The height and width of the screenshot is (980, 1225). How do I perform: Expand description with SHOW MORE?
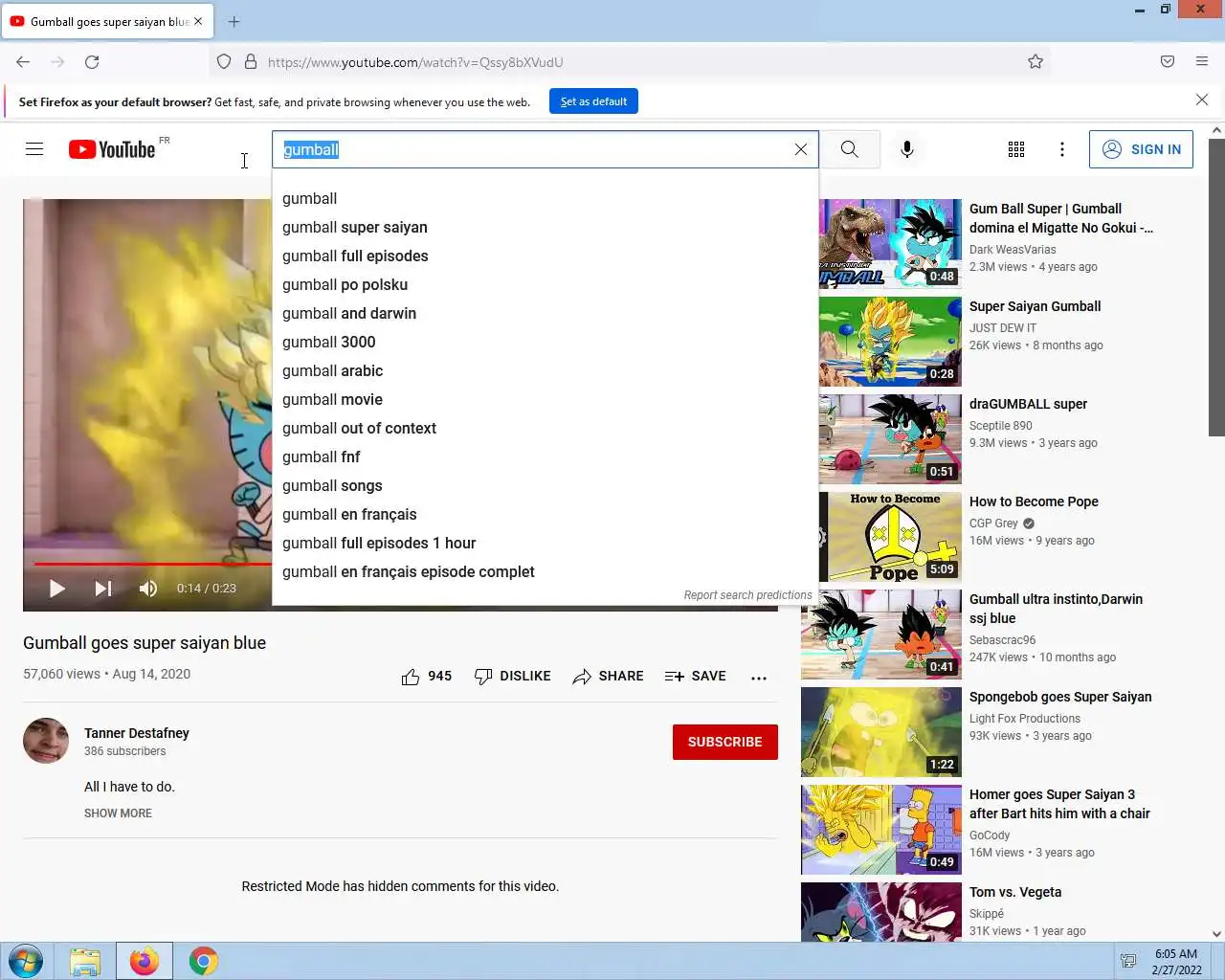pos(118,813)
